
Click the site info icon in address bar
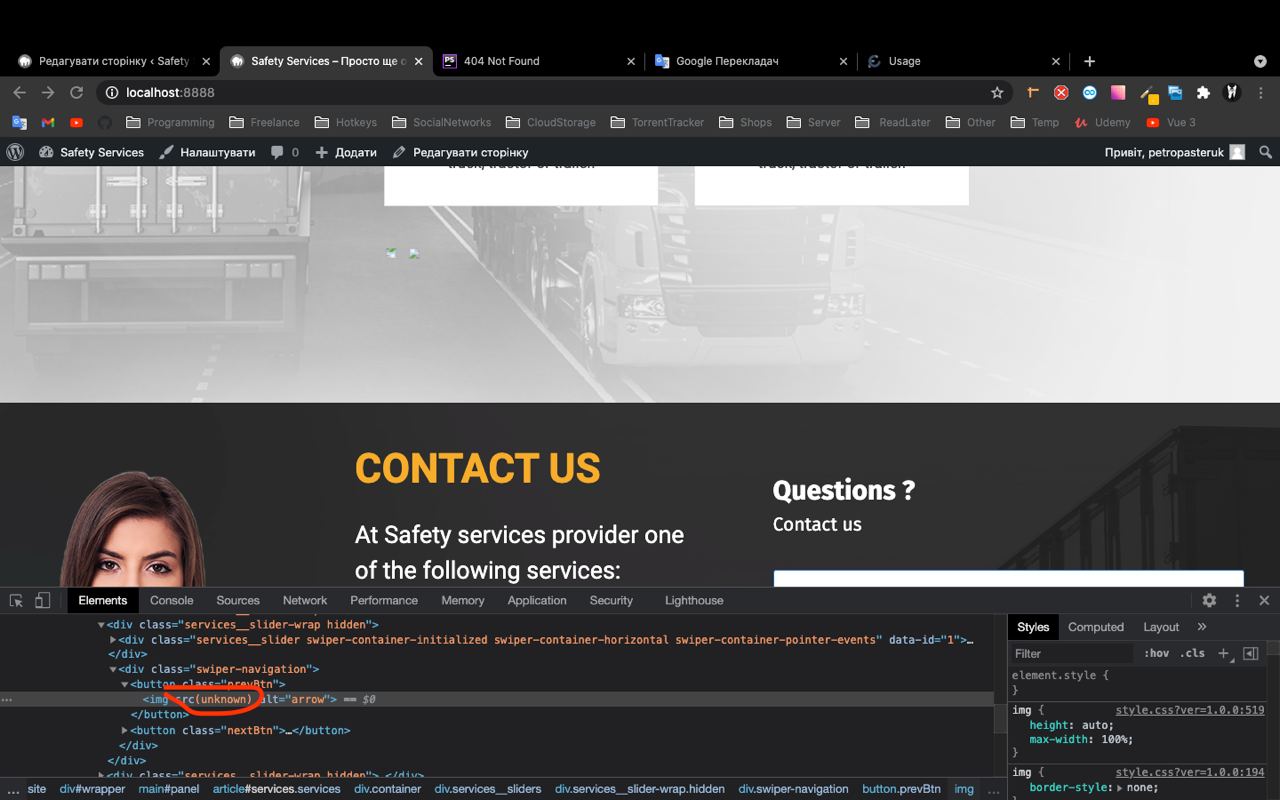pos(111,92)
